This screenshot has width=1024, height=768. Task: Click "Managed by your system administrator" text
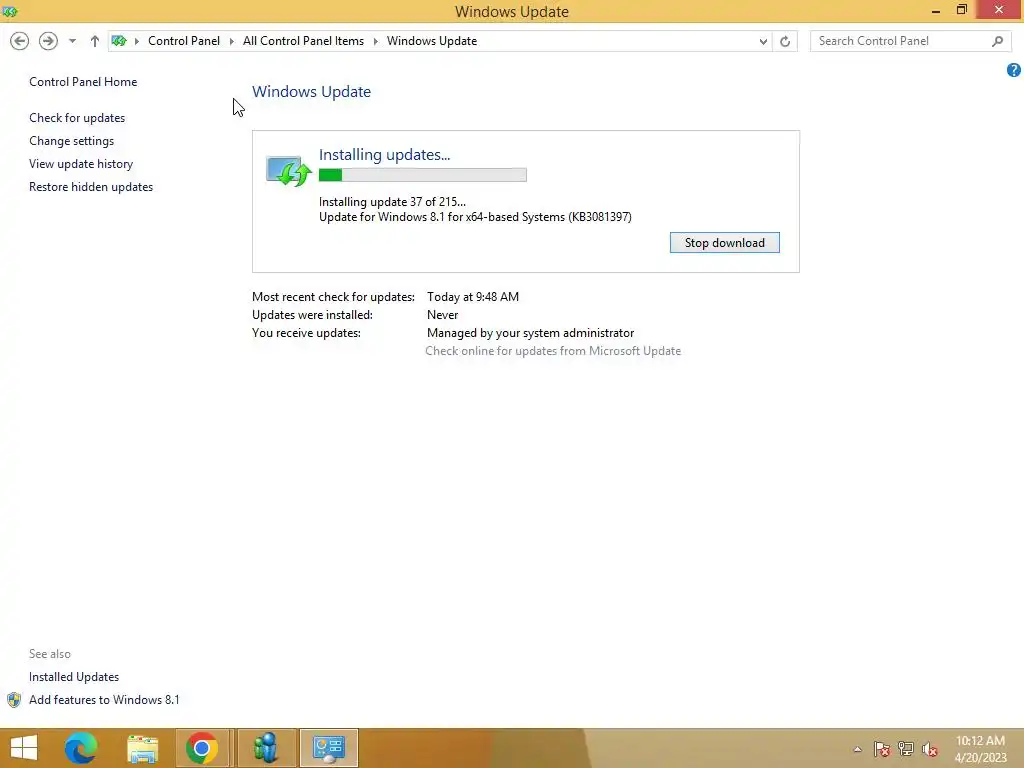530,333
